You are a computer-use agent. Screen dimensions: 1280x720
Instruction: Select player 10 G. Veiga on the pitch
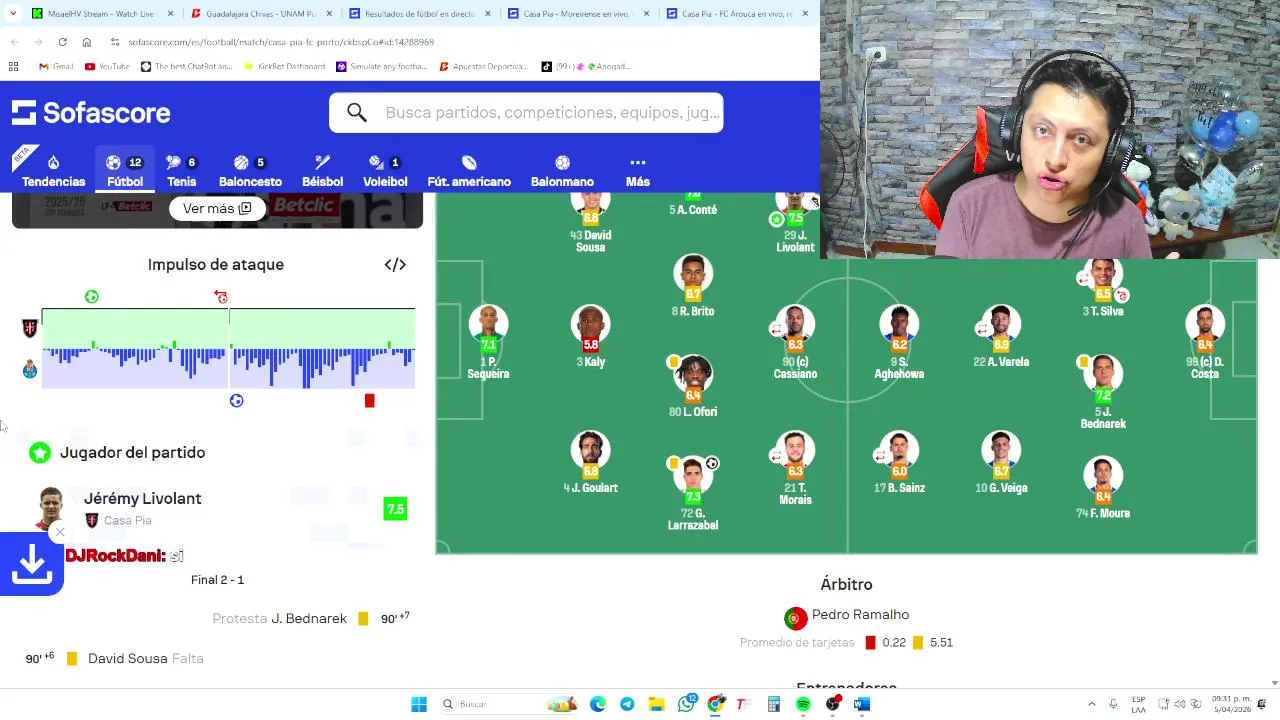coord(1001,461)
